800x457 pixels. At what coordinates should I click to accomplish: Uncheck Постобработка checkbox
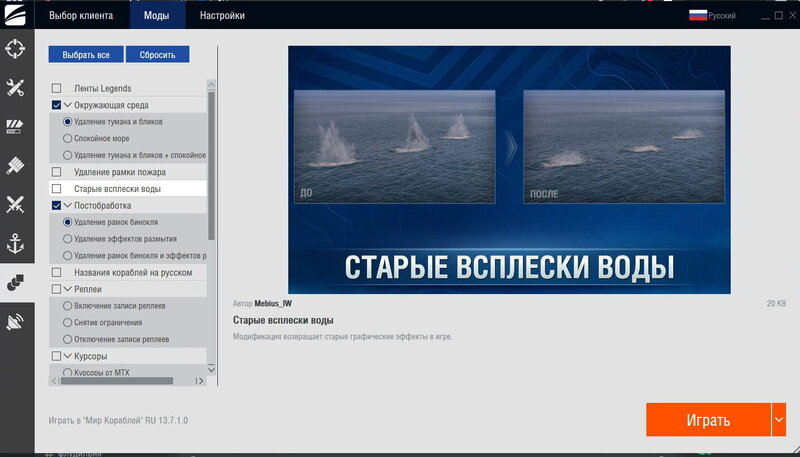tap(57, 206)
